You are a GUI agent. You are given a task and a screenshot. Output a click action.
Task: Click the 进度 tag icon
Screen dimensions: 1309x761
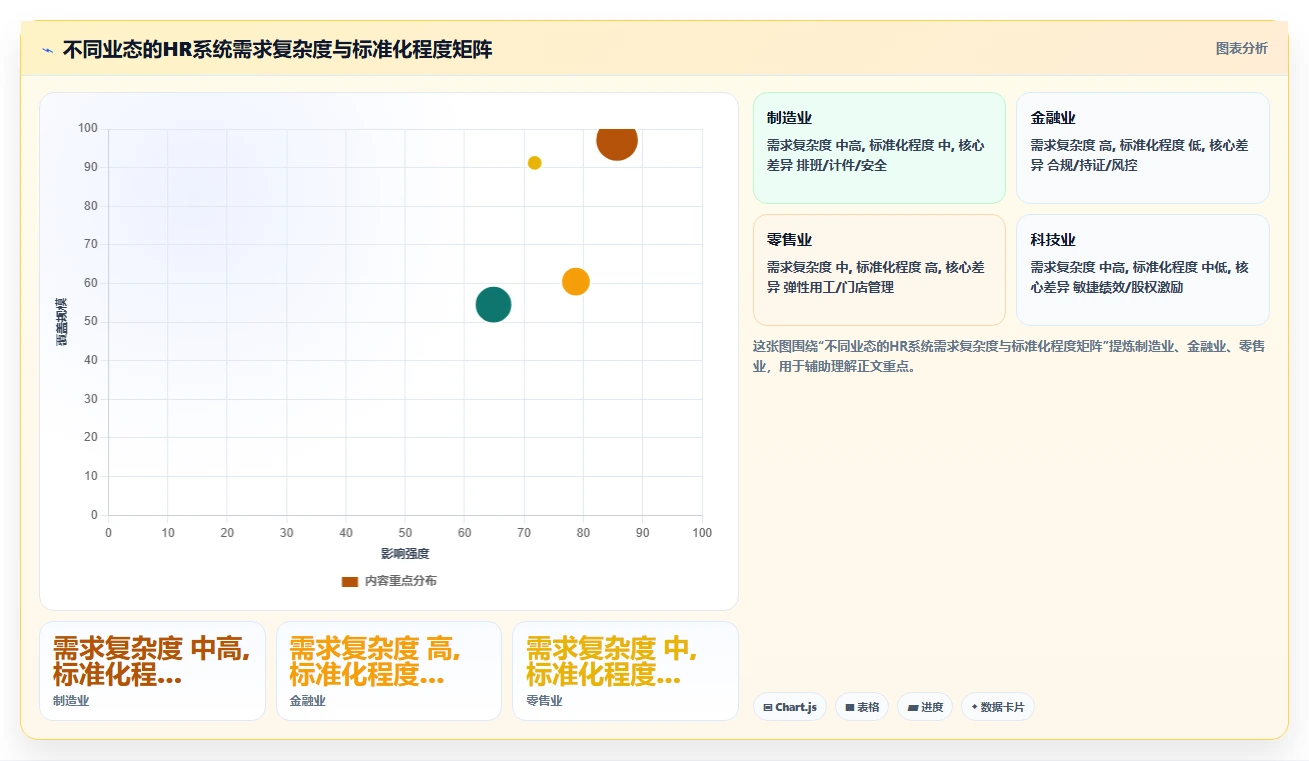point(913,707)
